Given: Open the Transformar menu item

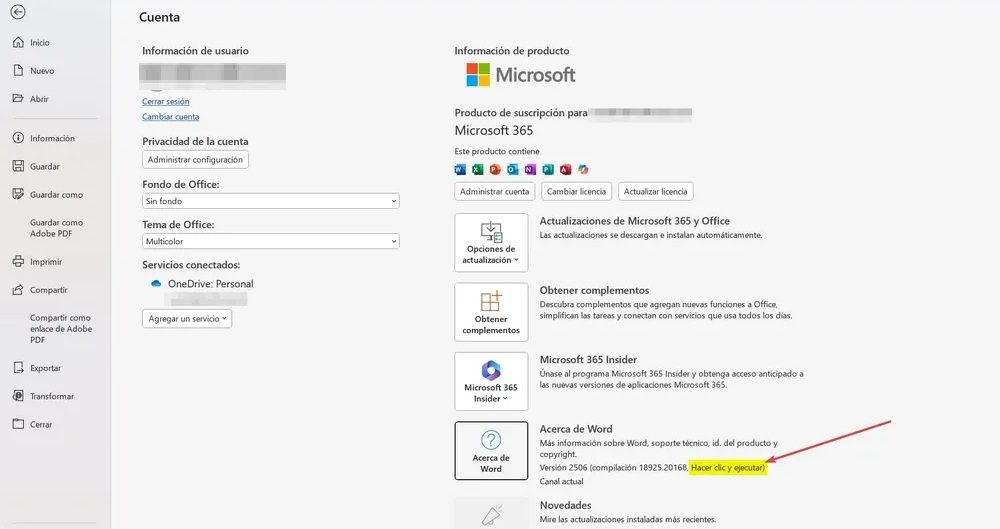Looking at the screenshot, I should point(52,396).
